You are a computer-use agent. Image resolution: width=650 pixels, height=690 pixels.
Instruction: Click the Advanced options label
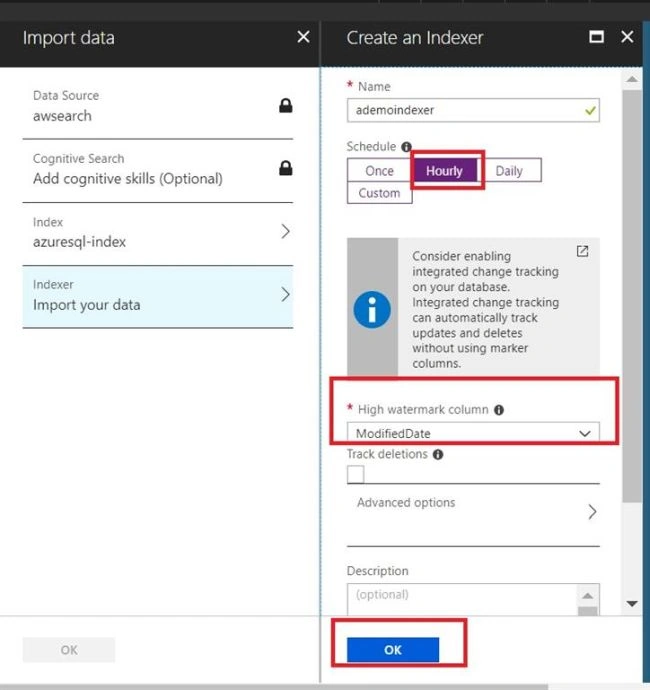[x=406, y=503]
